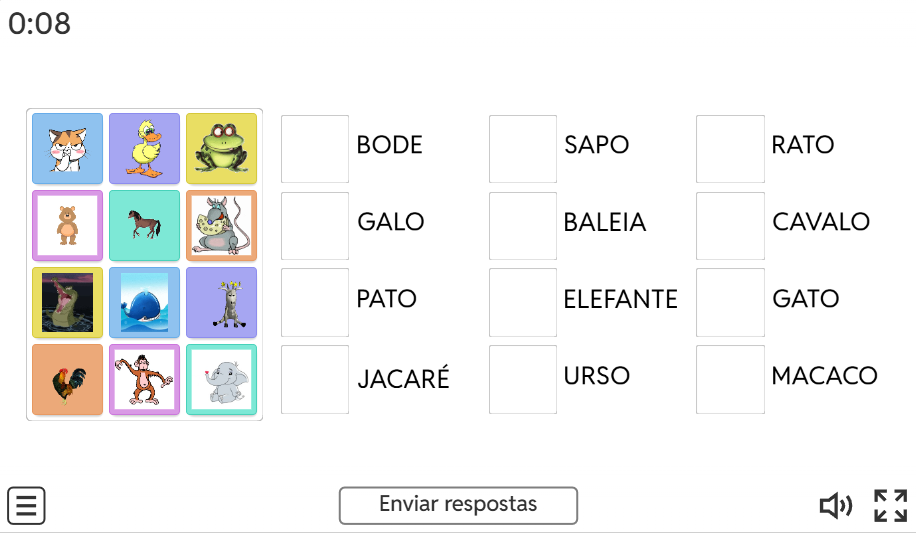This screenshot has height=536, width=916.
Task: Click the blue whale picture tile
Action: (144, 303)
